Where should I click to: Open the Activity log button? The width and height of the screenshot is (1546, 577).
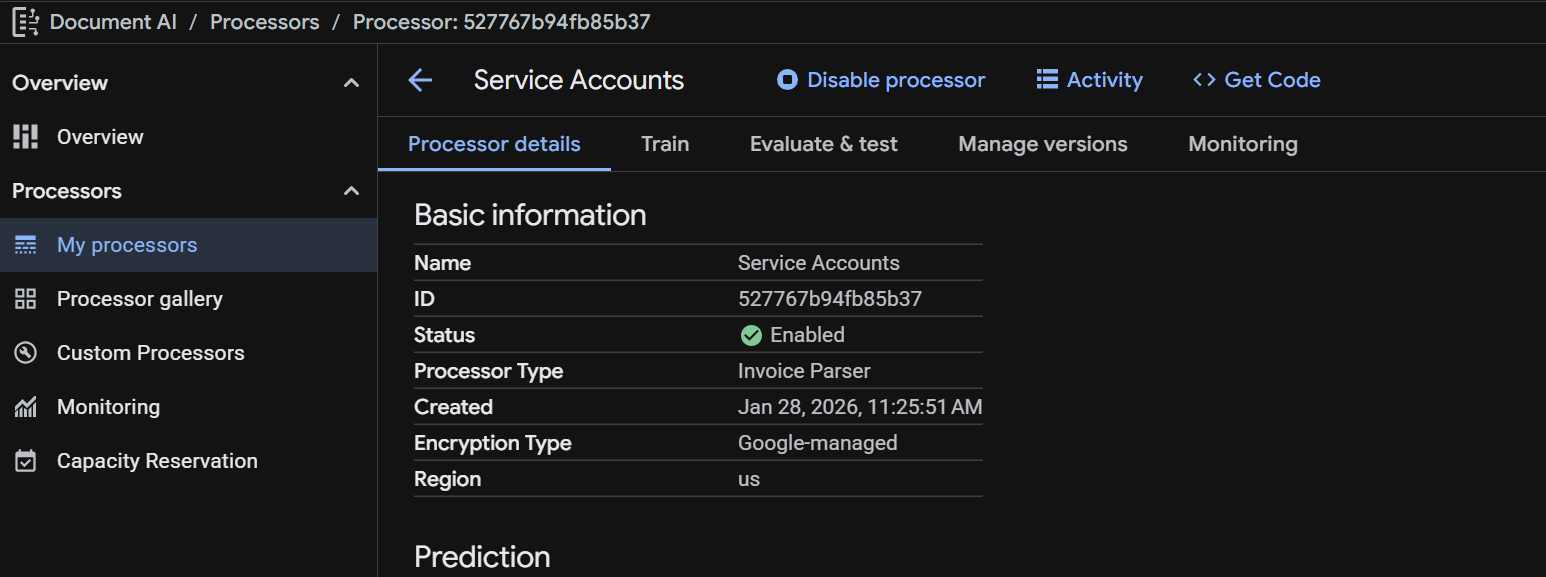(1089, 80)
